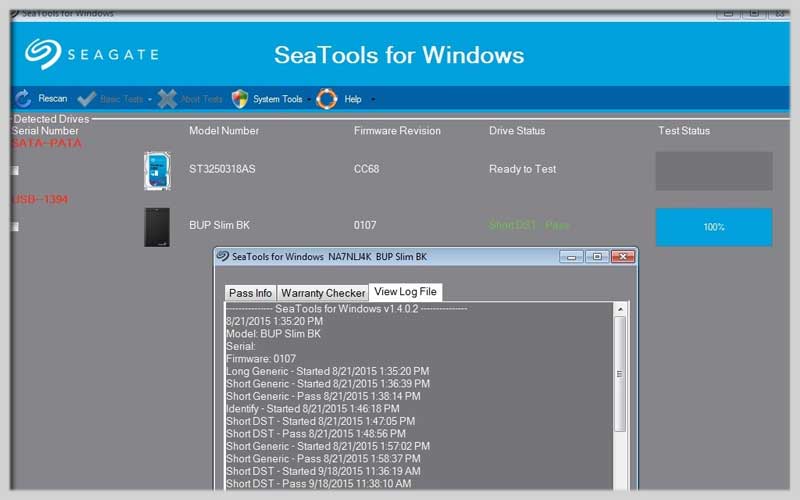The width and height of the screenshot is (800, 500).
Task: Click the SeaTools icon in dialog title bar
Action: (222, 256)
